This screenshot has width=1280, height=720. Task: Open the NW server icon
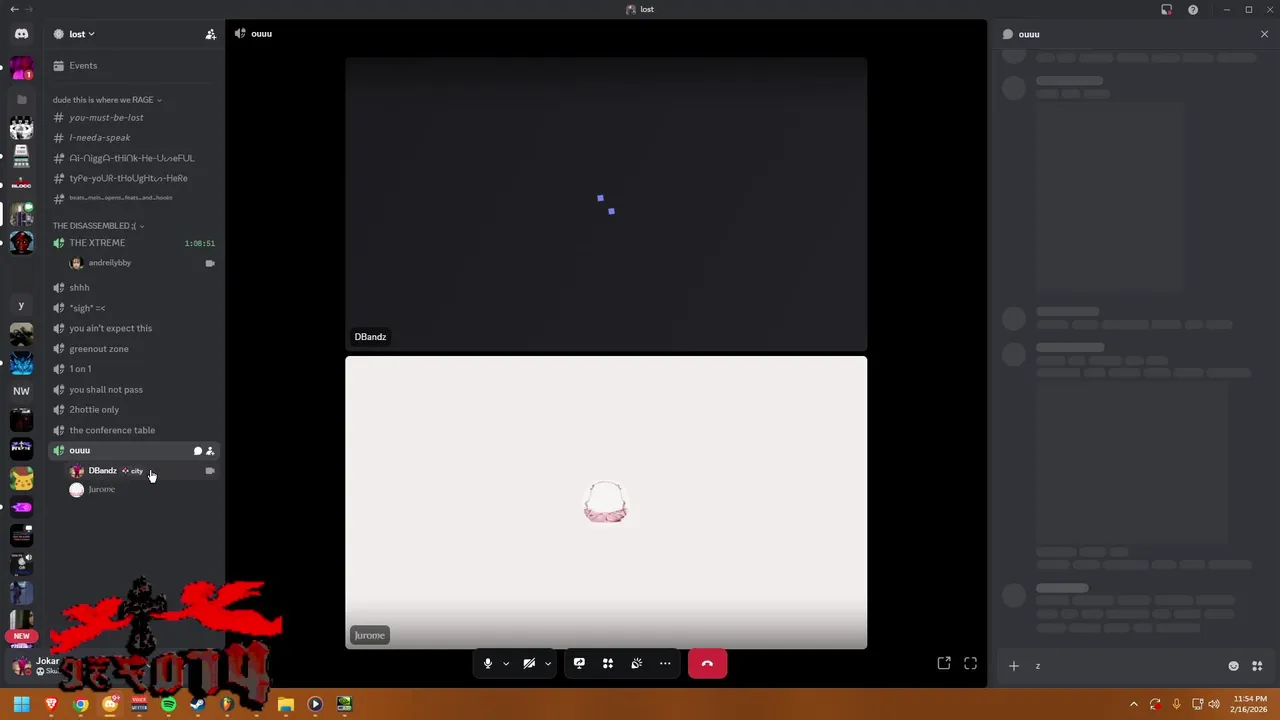coord(21,391)
